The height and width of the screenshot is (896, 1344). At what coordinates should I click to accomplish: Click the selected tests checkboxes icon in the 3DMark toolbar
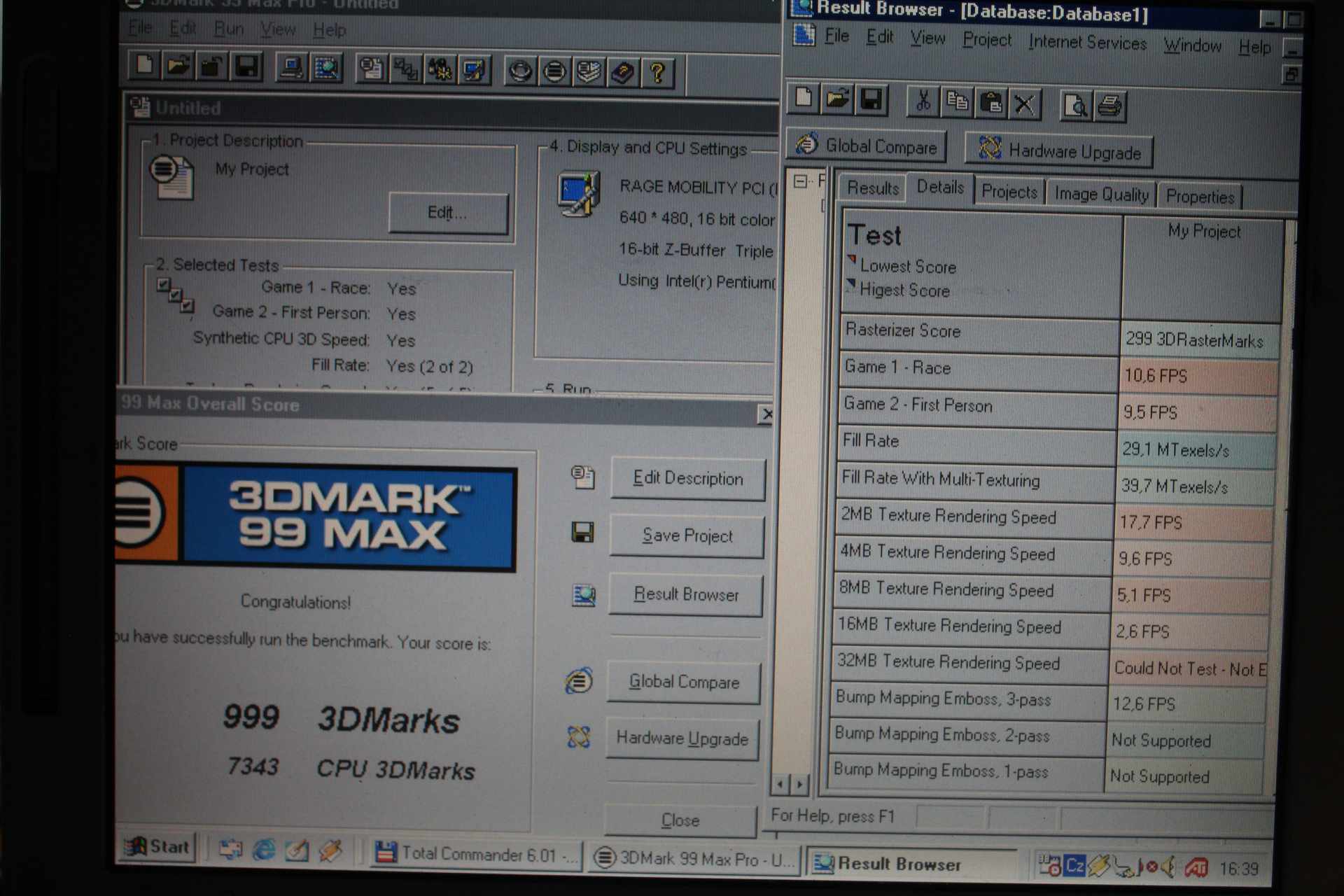pos(406,70)
